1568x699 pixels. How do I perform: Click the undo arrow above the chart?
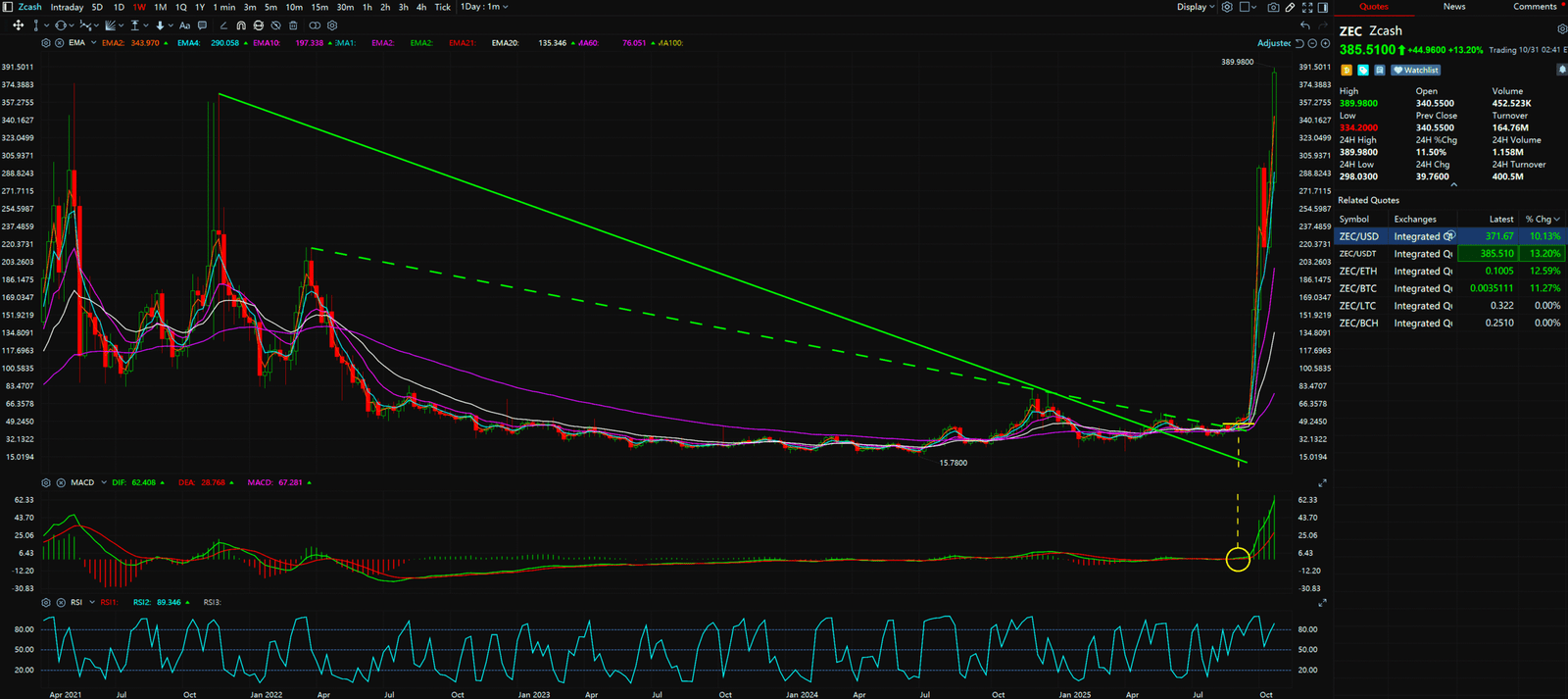(1305, 25)
